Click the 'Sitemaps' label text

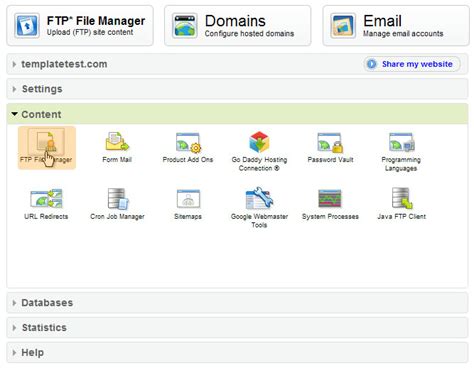[188, 217]
